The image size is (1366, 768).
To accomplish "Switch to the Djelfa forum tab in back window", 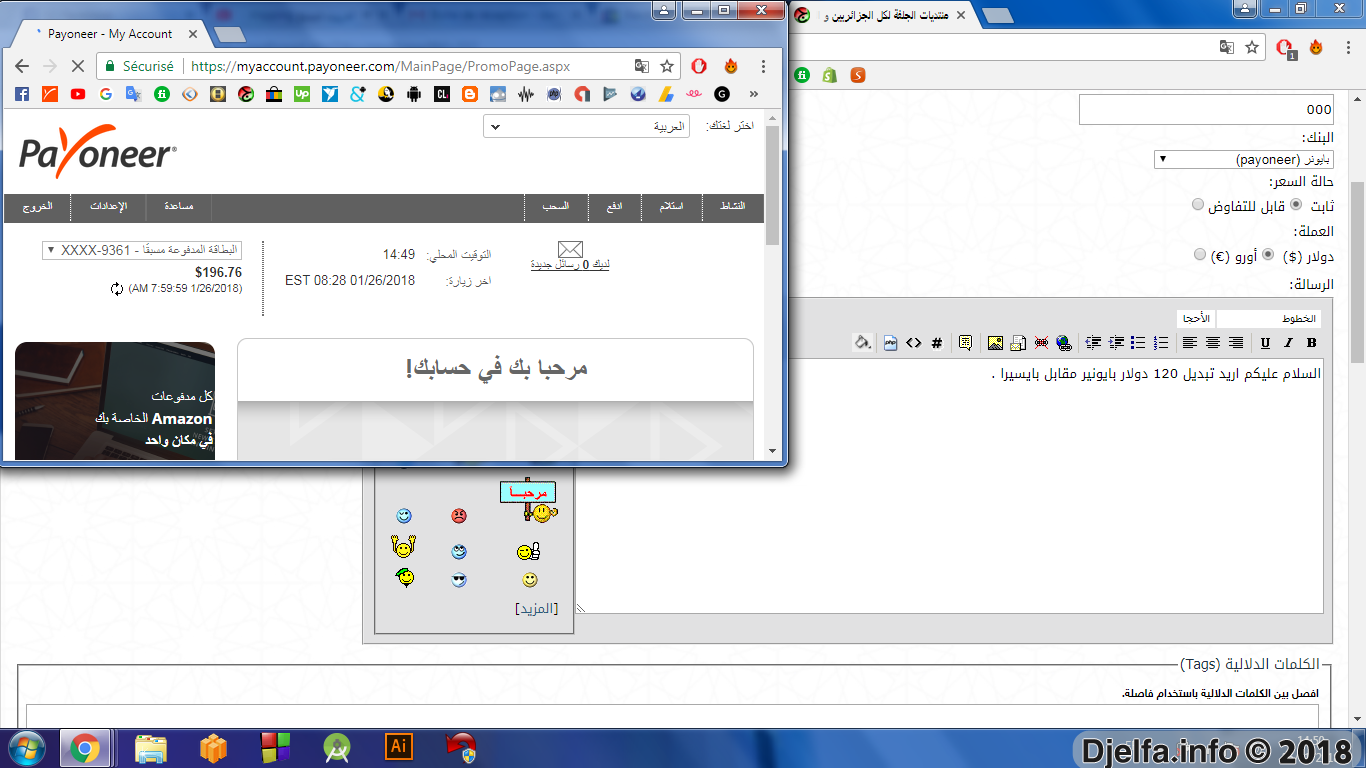I will 883,15.
